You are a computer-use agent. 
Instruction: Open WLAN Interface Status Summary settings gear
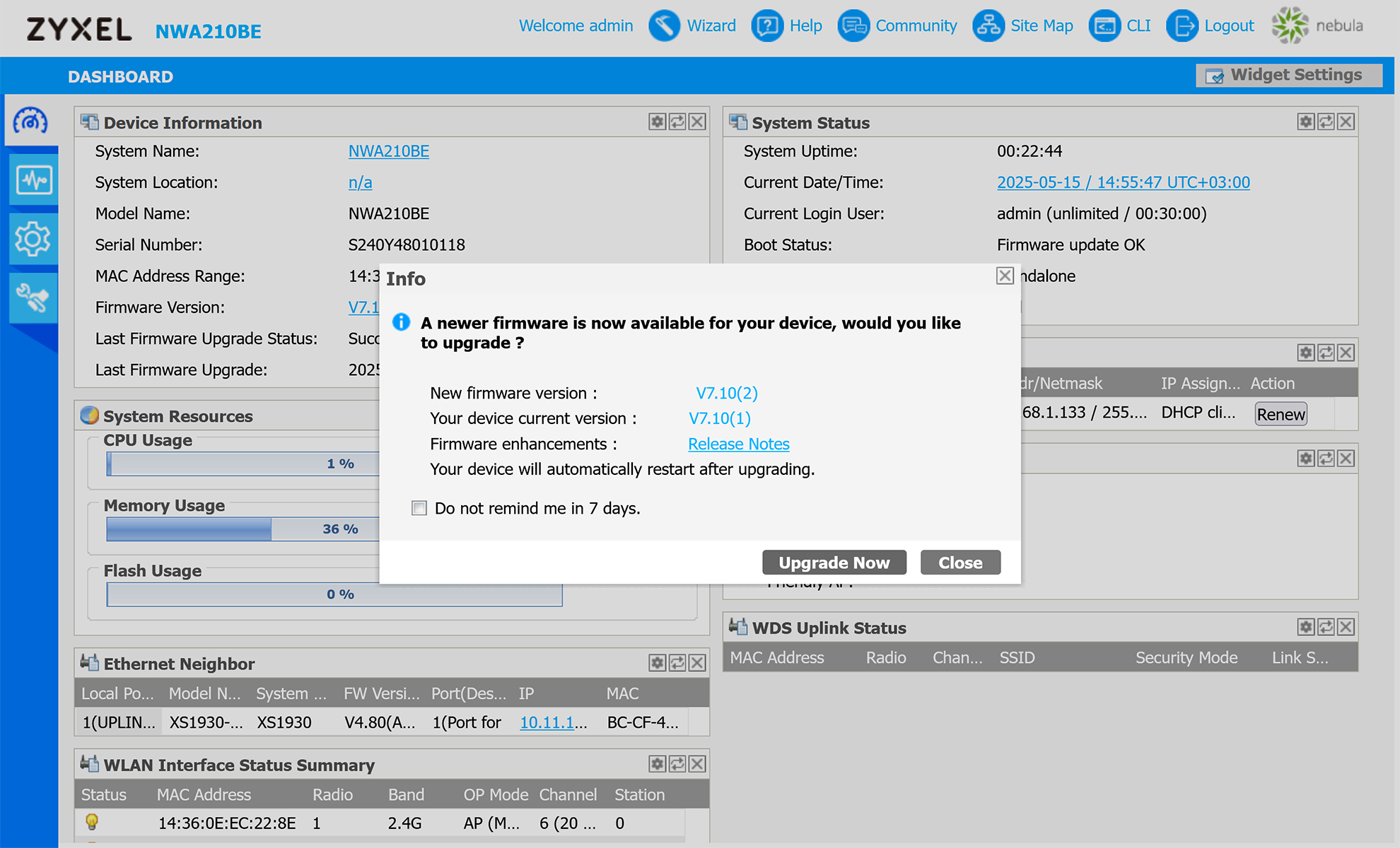(658, 764)
